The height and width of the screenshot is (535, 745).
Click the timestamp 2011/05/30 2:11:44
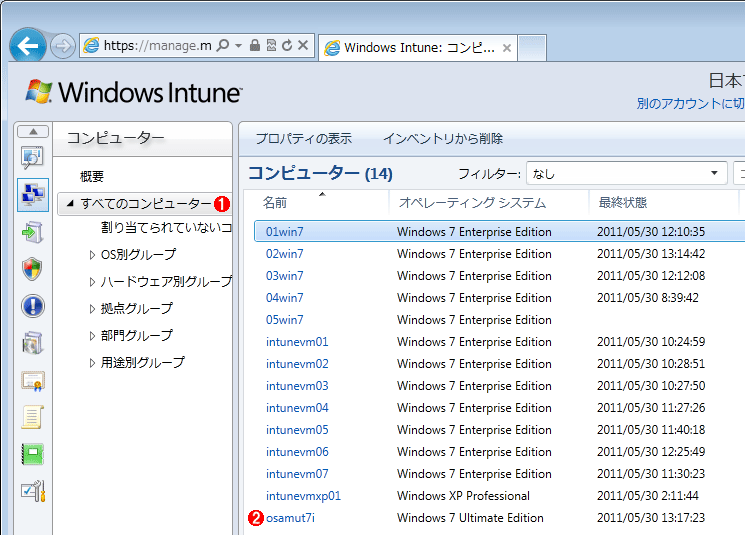coord(648,496)
